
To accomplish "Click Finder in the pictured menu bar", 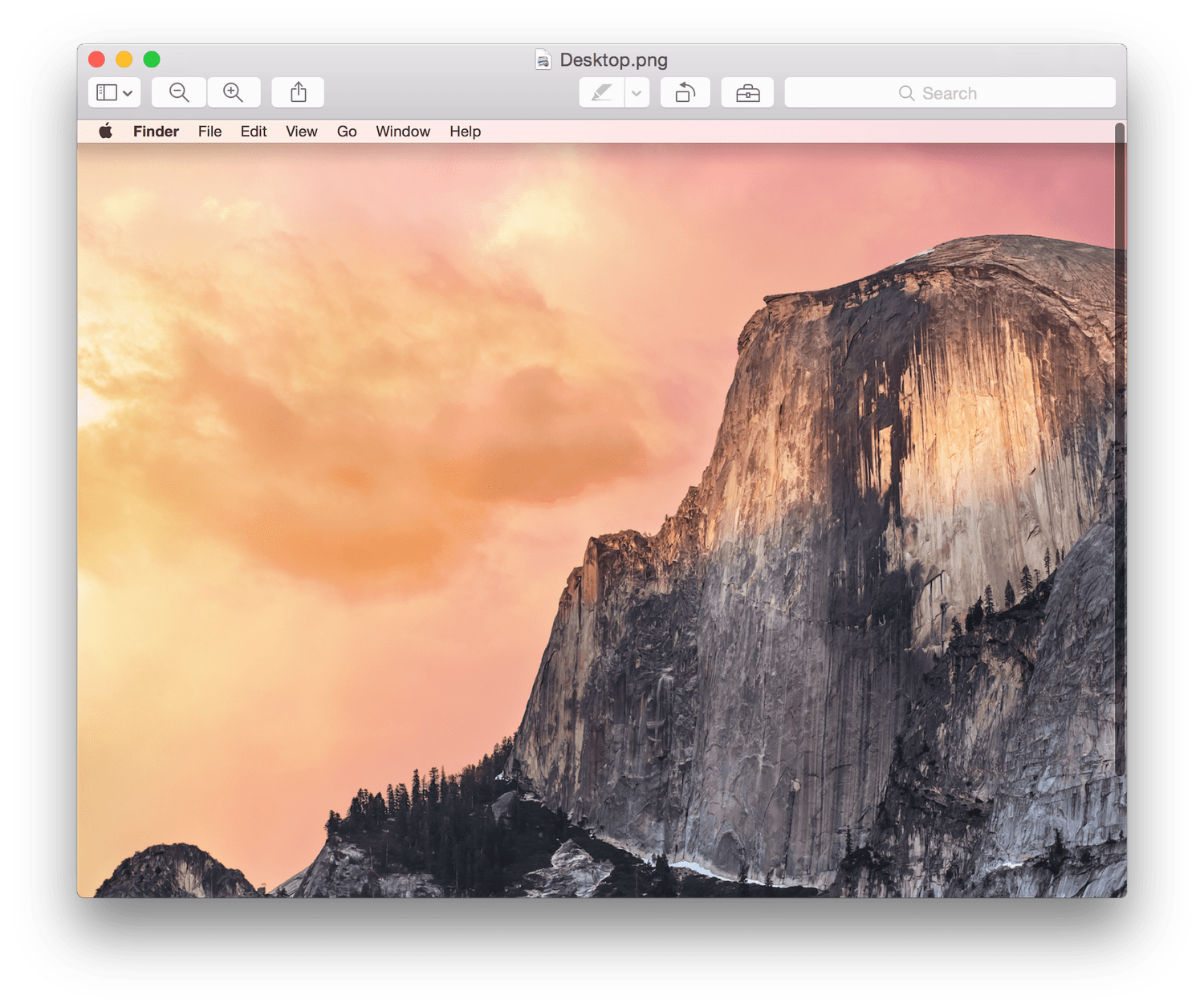I will [156, 132].
